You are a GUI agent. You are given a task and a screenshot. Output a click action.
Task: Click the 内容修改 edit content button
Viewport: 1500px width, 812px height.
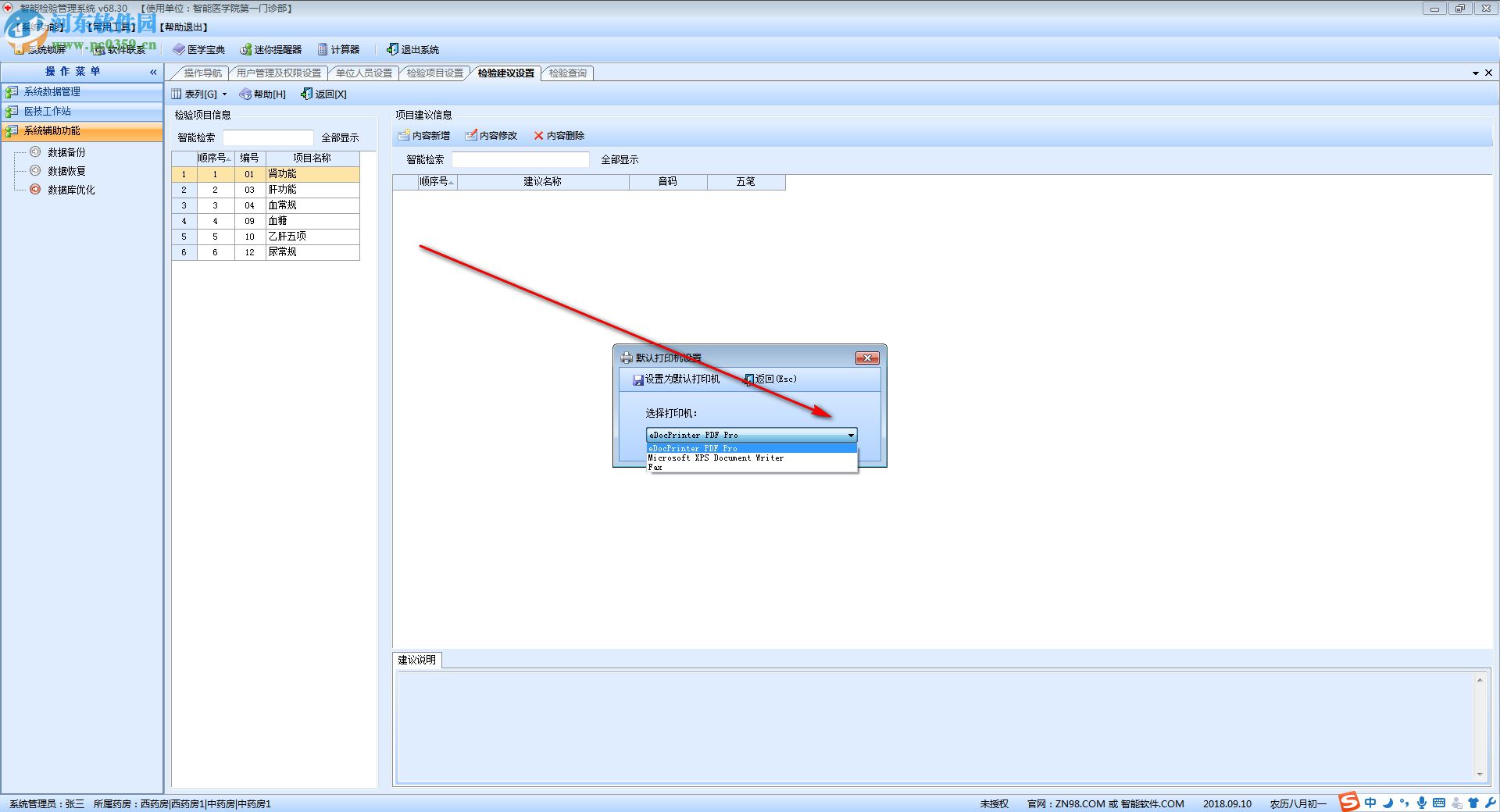(x=491, y=135)
